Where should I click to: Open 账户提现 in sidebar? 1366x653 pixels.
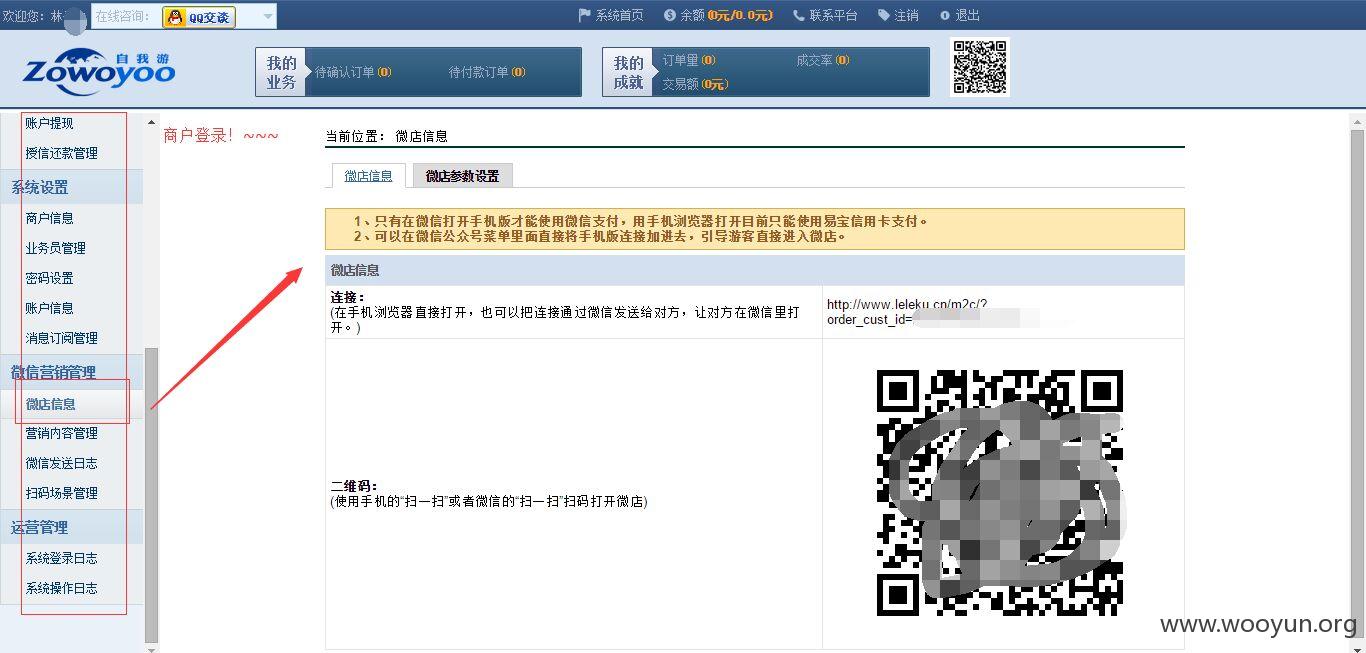pos(50,123)
